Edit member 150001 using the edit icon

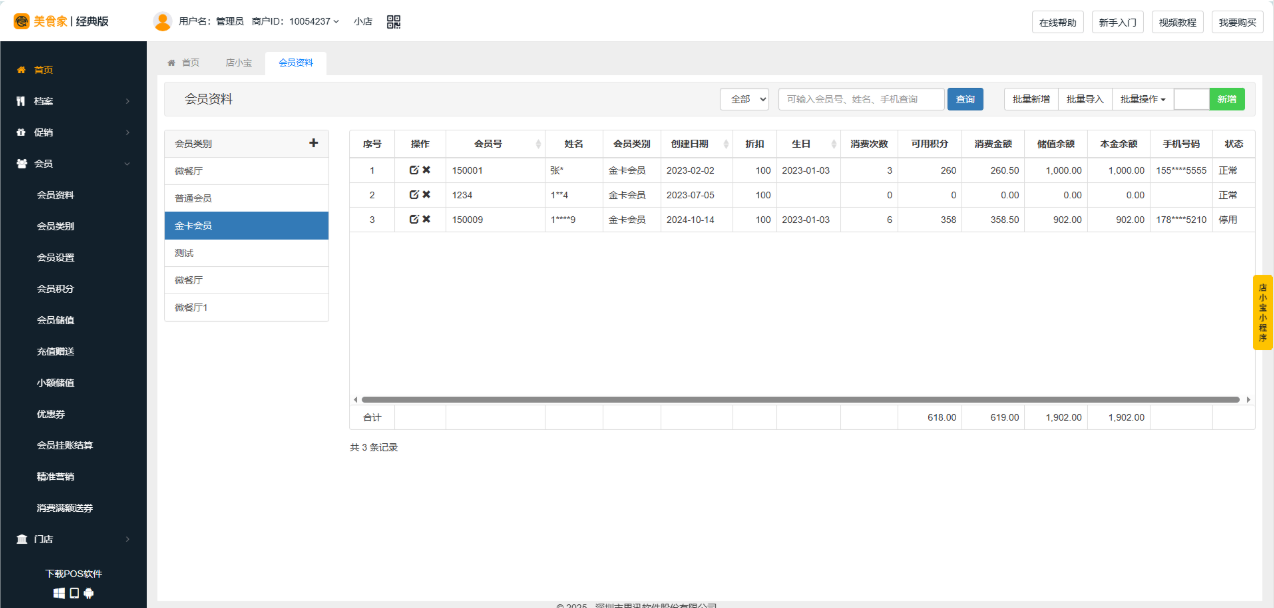[414, 170]
